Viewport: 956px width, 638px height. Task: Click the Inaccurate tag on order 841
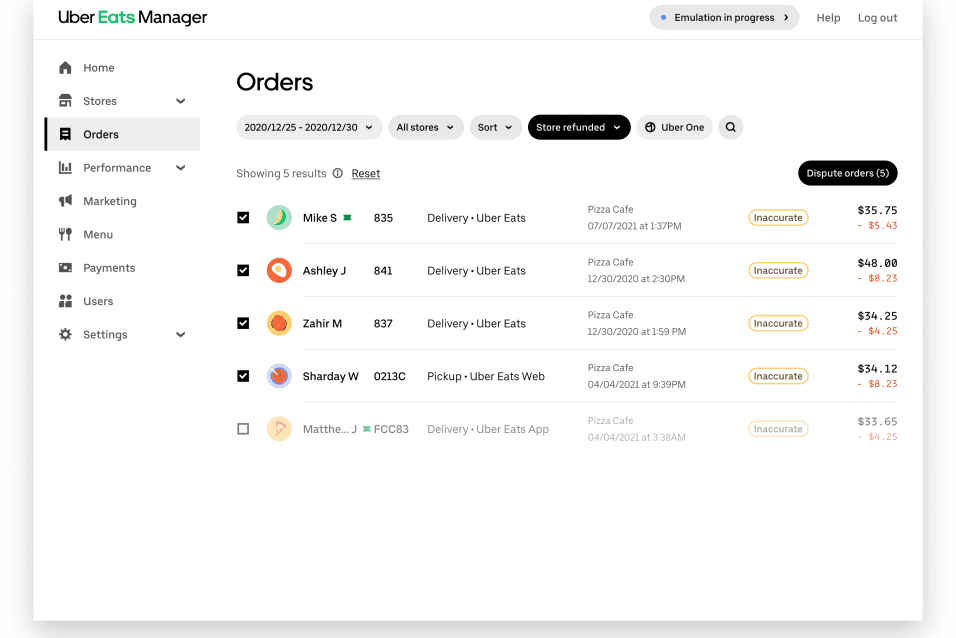[778, 270]
